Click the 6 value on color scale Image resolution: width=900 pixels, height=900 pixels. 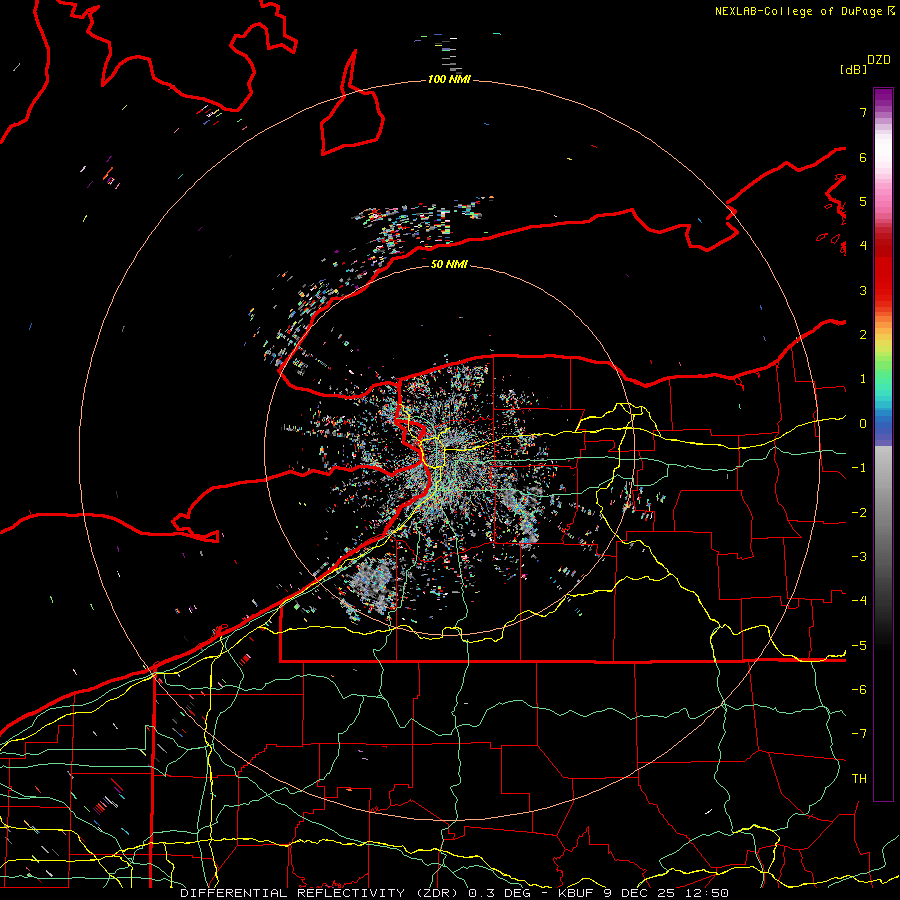point(863,157)
